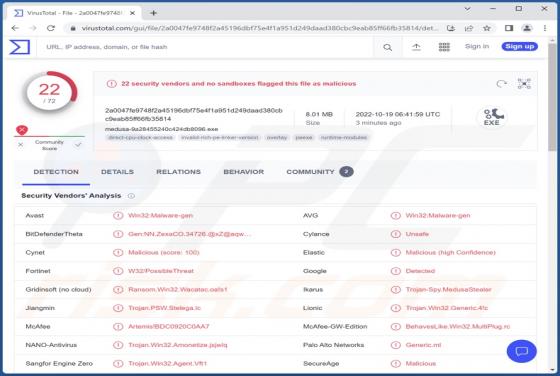Screen dimensions: 560x376
Task: Switch to the DETAILS tab
Action: (118, 172)
